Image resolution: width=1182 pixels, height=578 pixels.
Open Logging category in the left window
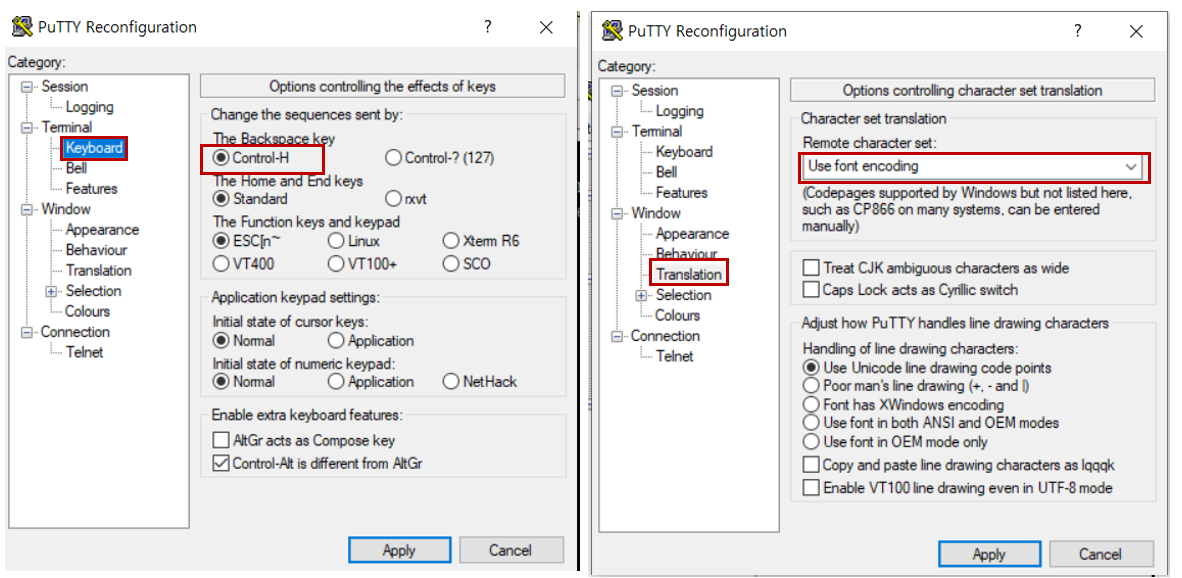(90, 107)
